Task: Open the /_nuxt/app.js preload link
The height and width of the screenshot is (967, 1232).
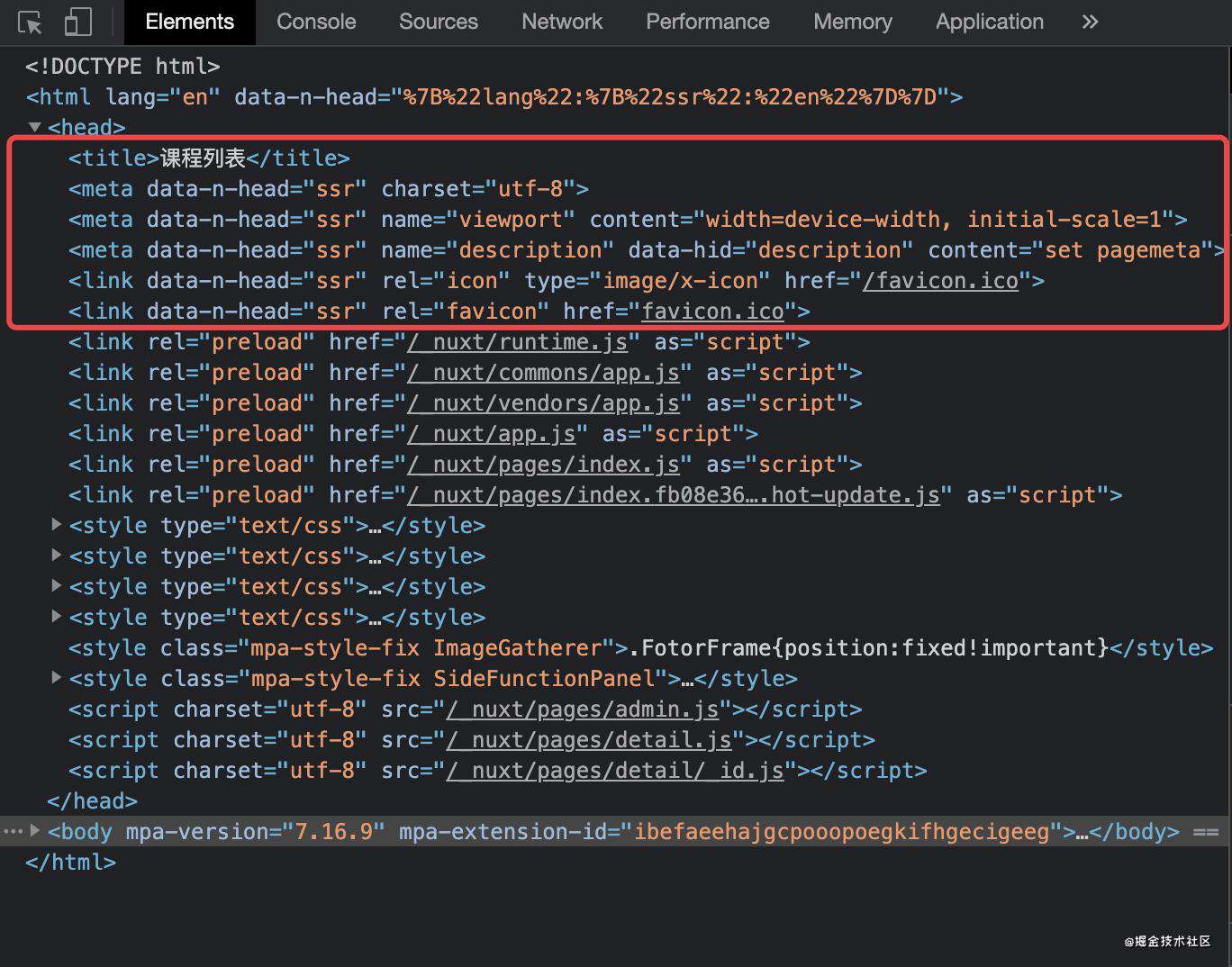Action: tap(491, 434)
